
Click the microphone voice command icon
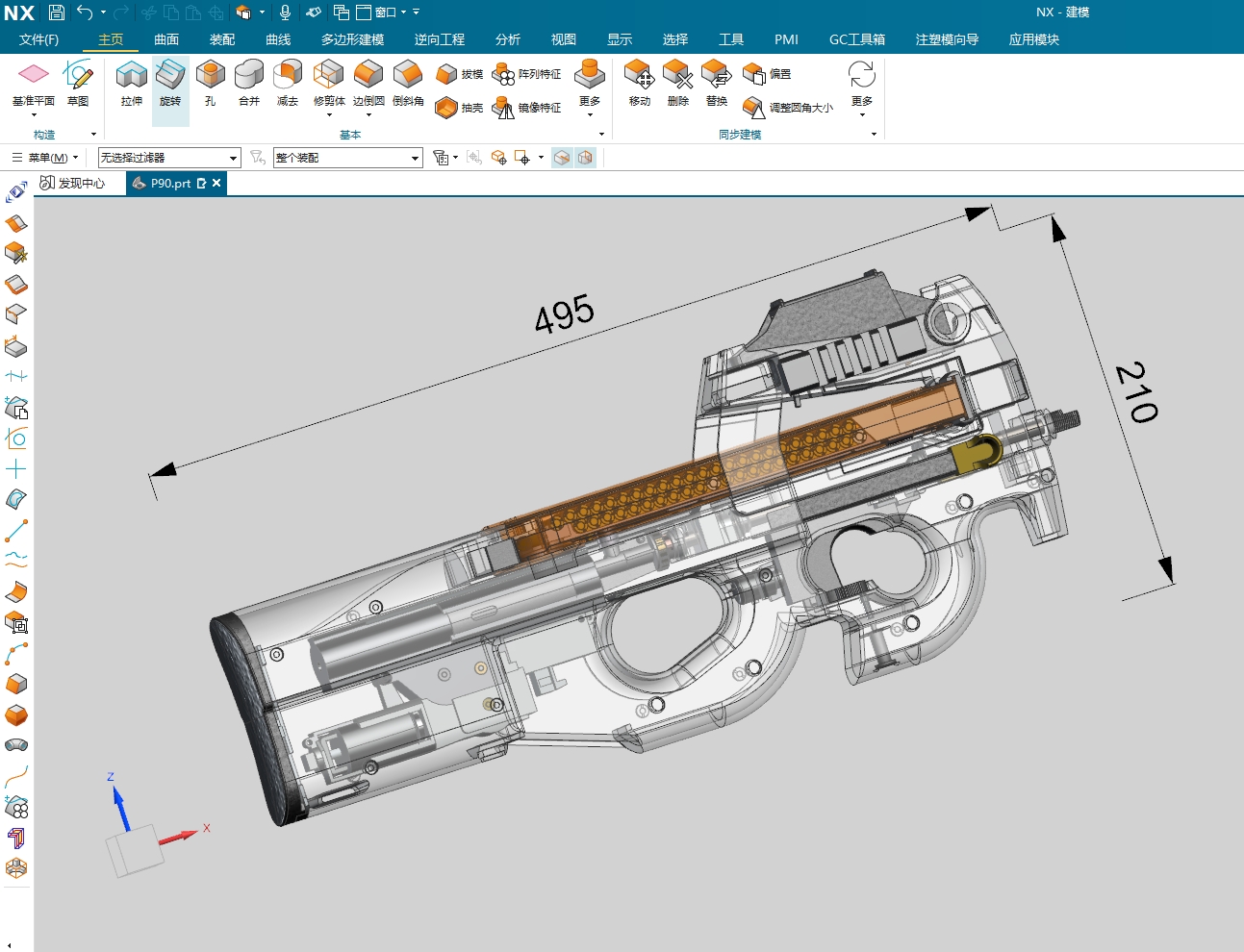click(285, 13)
